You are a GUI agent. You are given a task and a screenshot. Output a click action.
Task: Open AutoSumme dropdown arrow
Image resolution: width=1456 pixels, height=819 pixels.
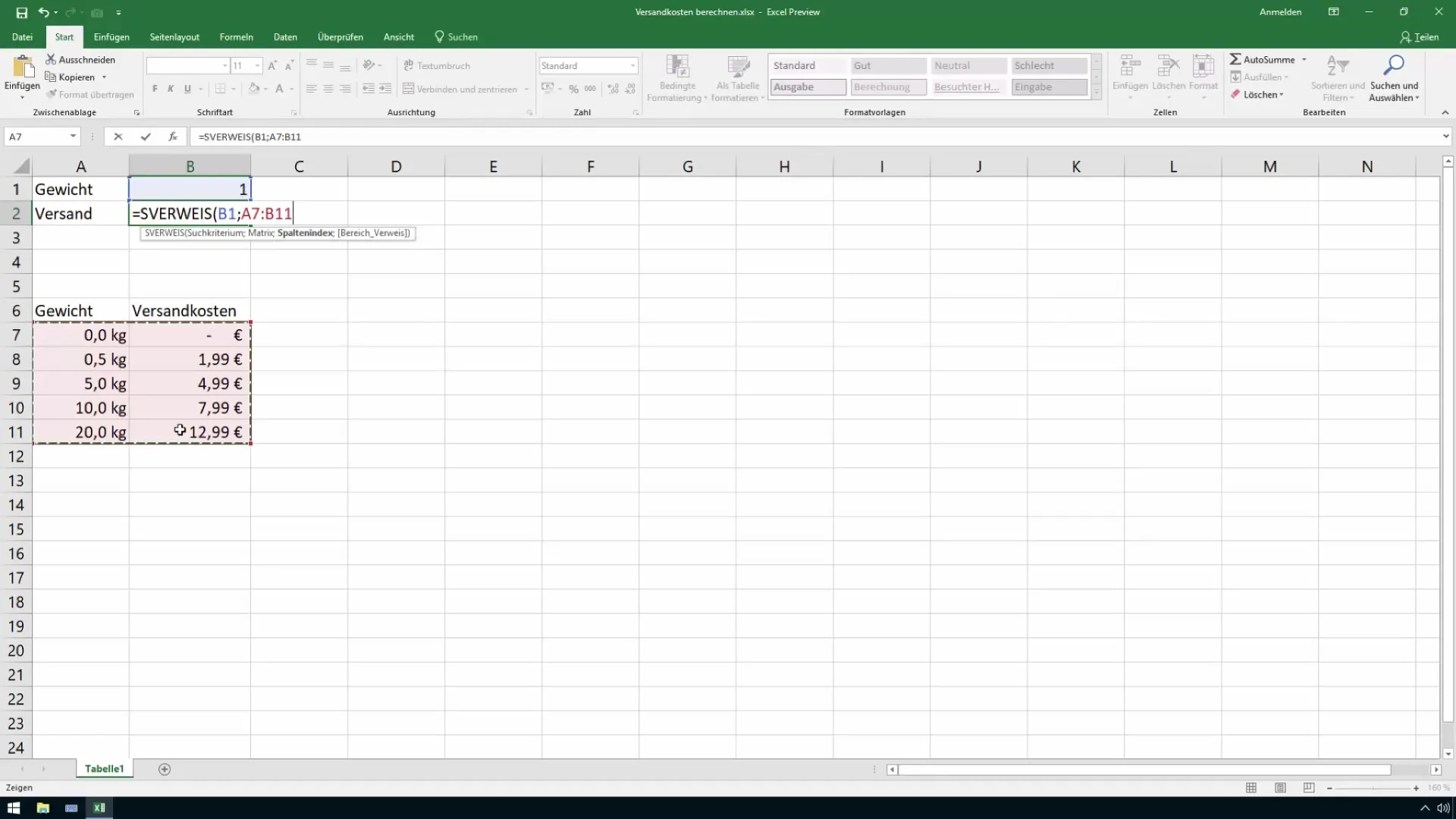pos(1304,59)
